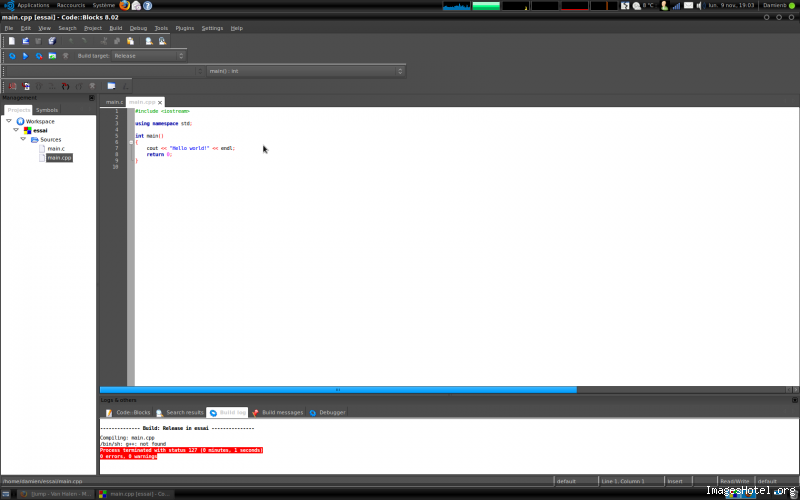
Task: Open the Plugins menu
Action: (x=184, y=28)
